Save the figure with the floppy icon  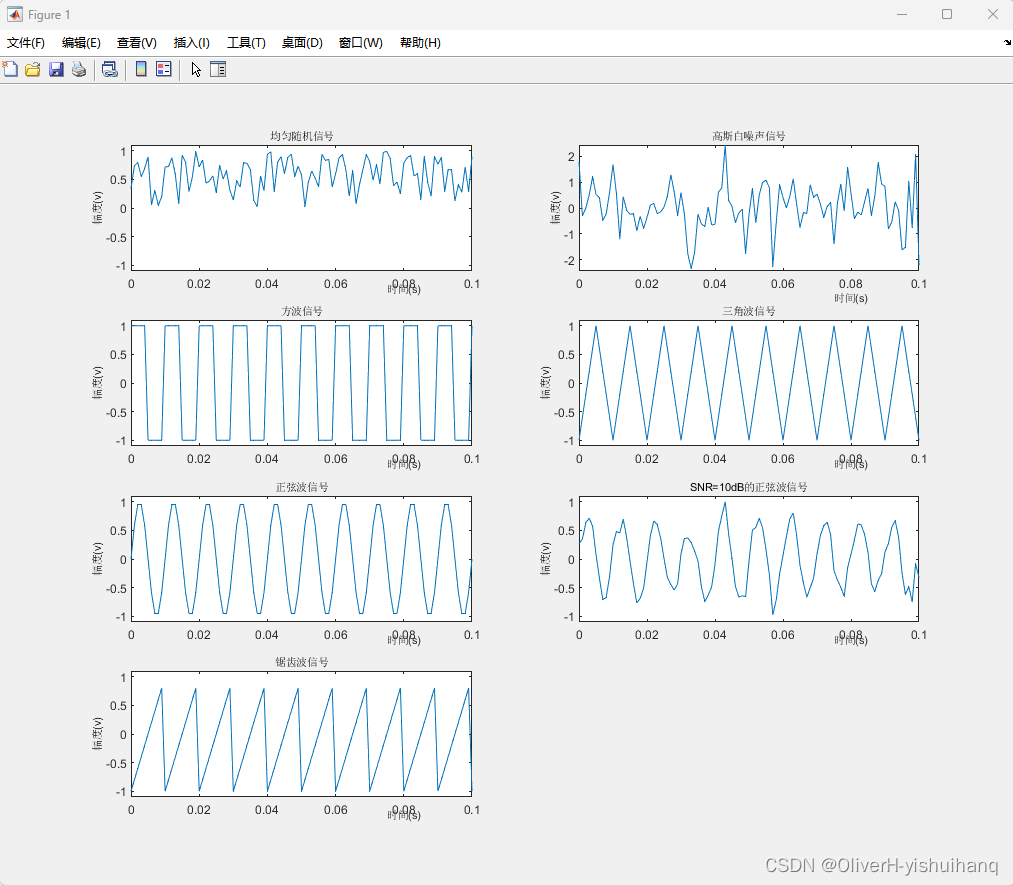(x=56, y=69)
